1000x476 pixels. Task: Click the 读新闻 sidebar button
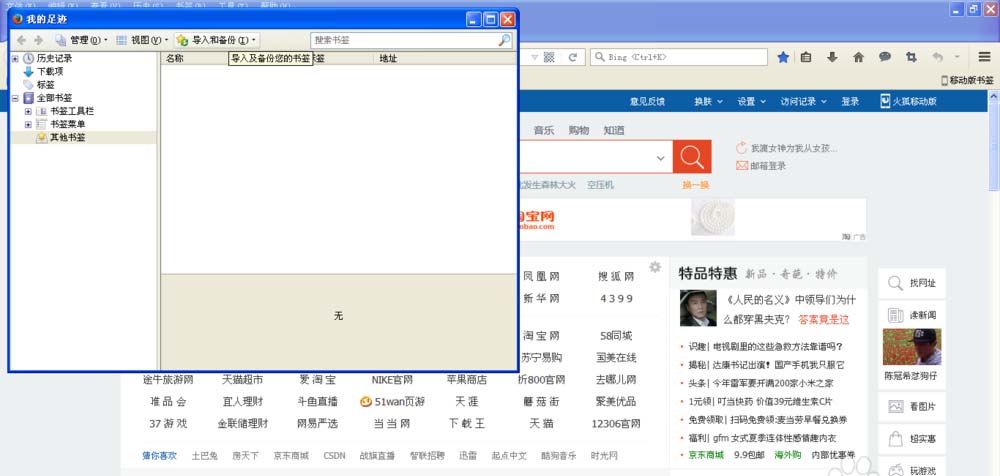click(912, 315)
